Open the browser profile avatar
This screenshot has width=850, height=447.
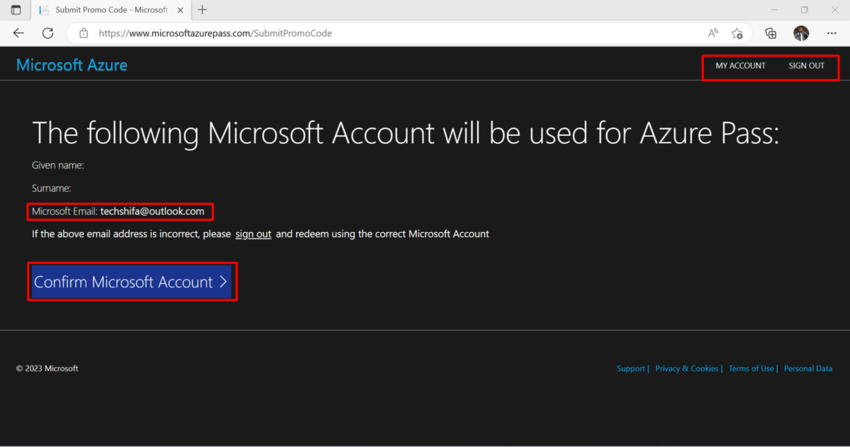tap(801, 33)
